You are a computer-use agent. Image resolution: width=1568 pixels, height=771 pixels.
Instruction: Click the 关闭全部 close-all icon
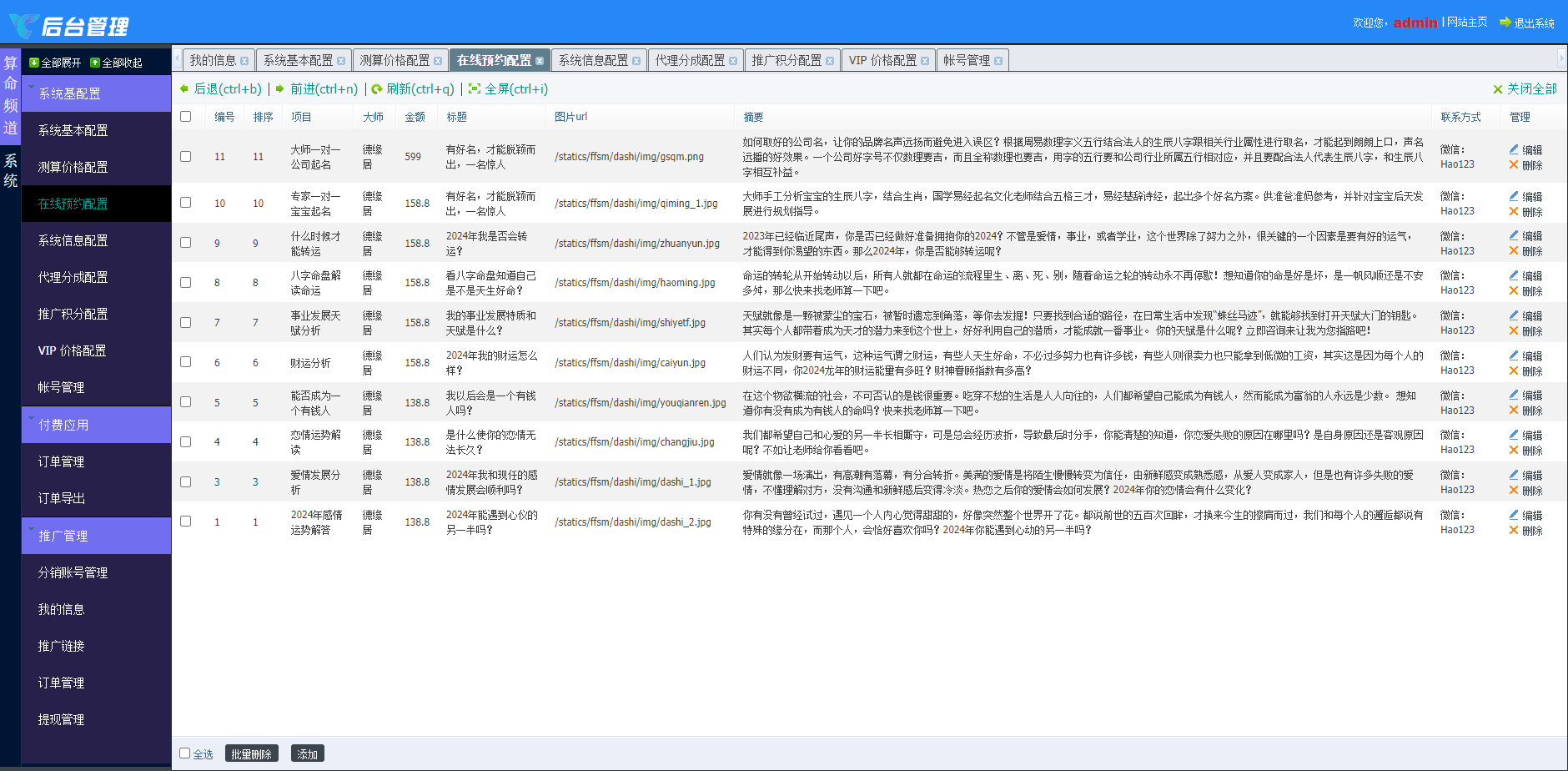[x=1498, y=89]
